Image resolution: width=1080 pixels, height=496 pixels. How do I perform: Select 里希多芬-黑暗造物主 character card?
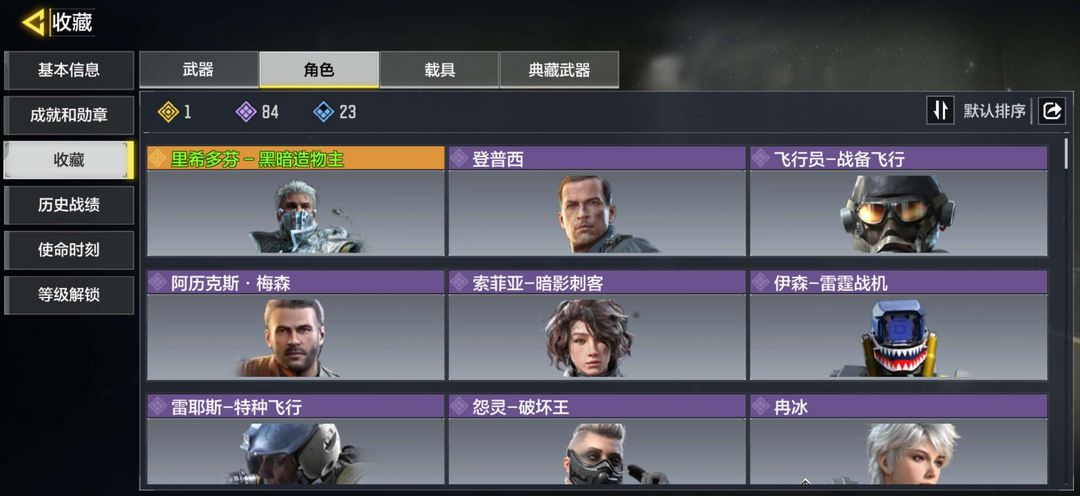(x=295, y=200)
